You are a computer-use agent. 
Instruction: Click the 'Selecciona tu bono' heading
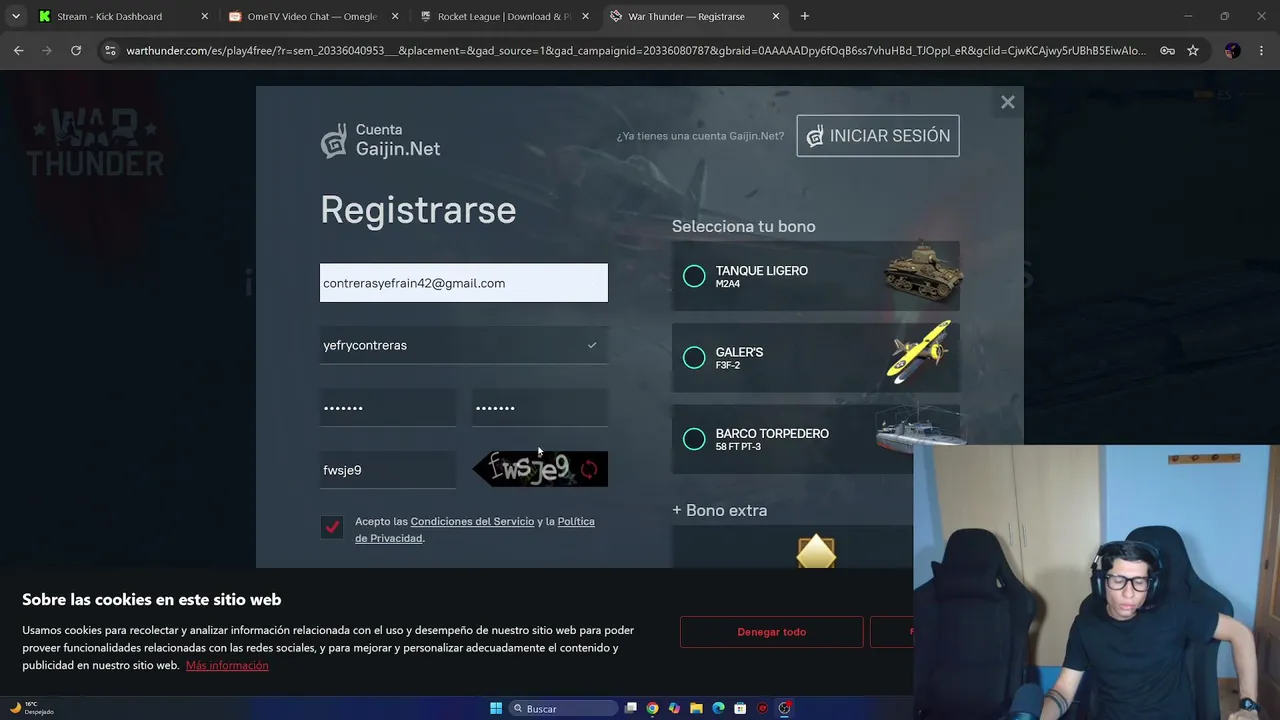(x=744, y=227)
